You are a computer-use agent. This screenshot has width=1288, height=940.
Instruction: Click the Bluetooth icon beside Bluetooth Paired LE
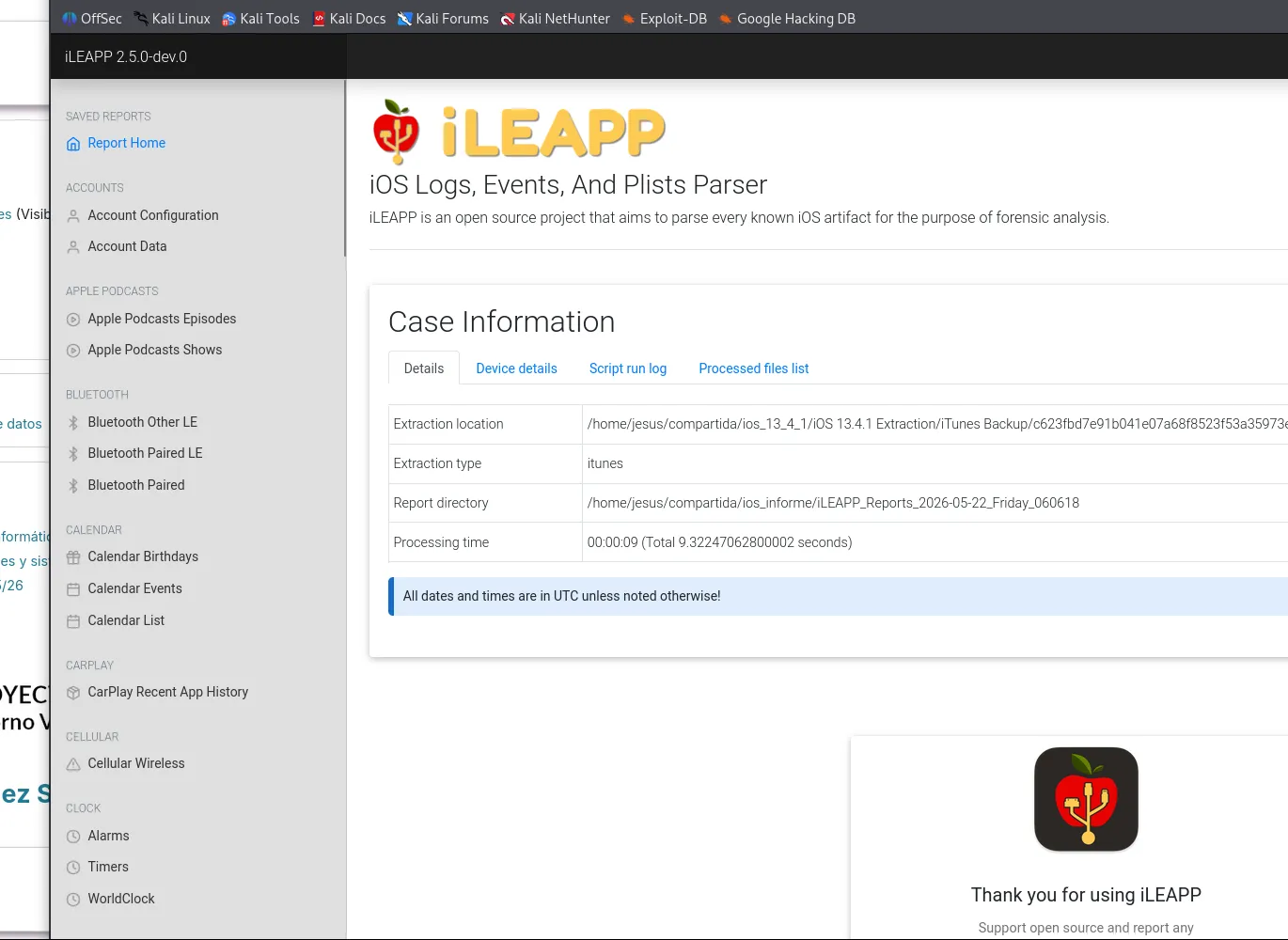pos(73,454)
